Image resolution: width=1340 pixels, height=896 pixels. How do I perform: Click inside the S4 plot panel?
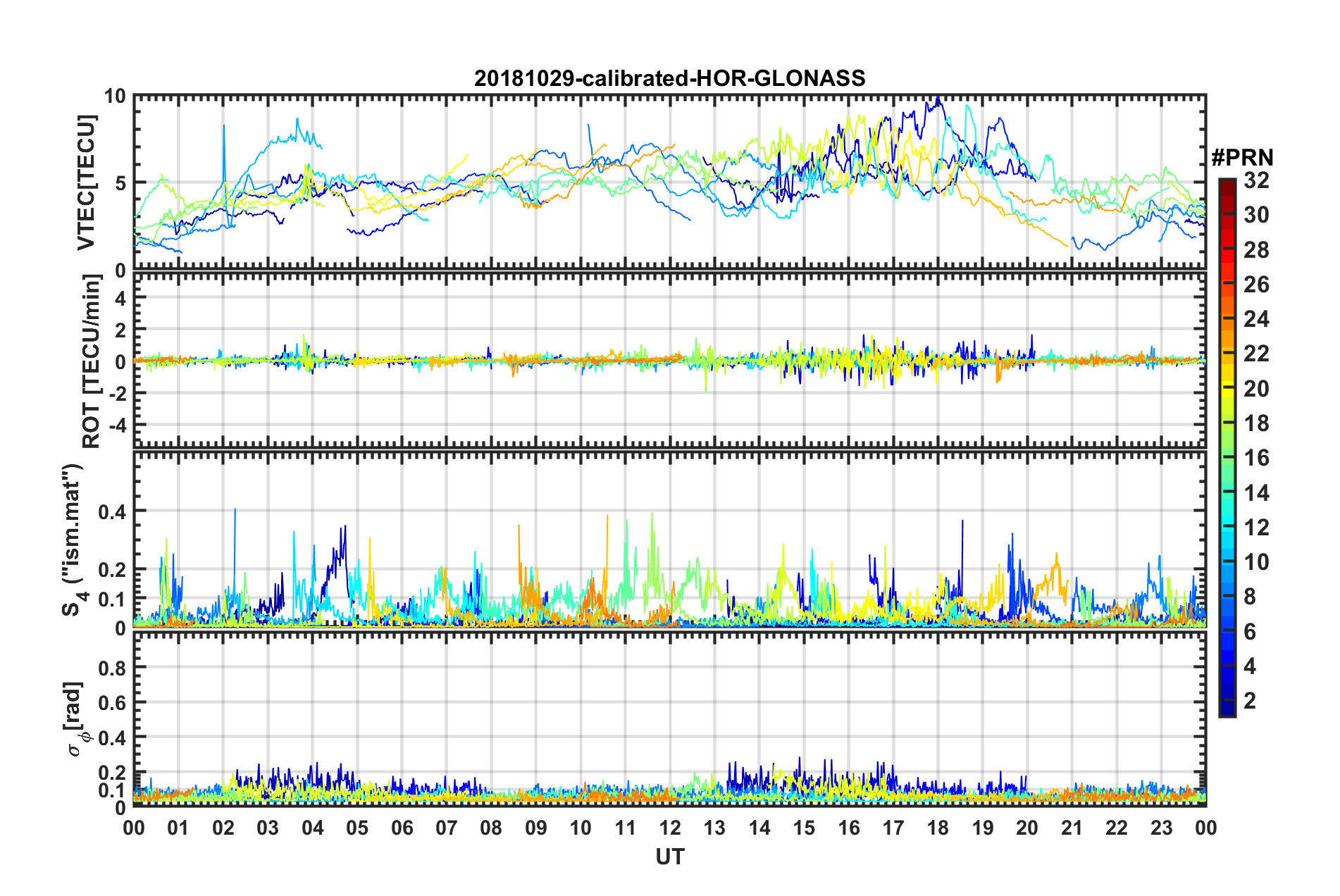[669, 540]
